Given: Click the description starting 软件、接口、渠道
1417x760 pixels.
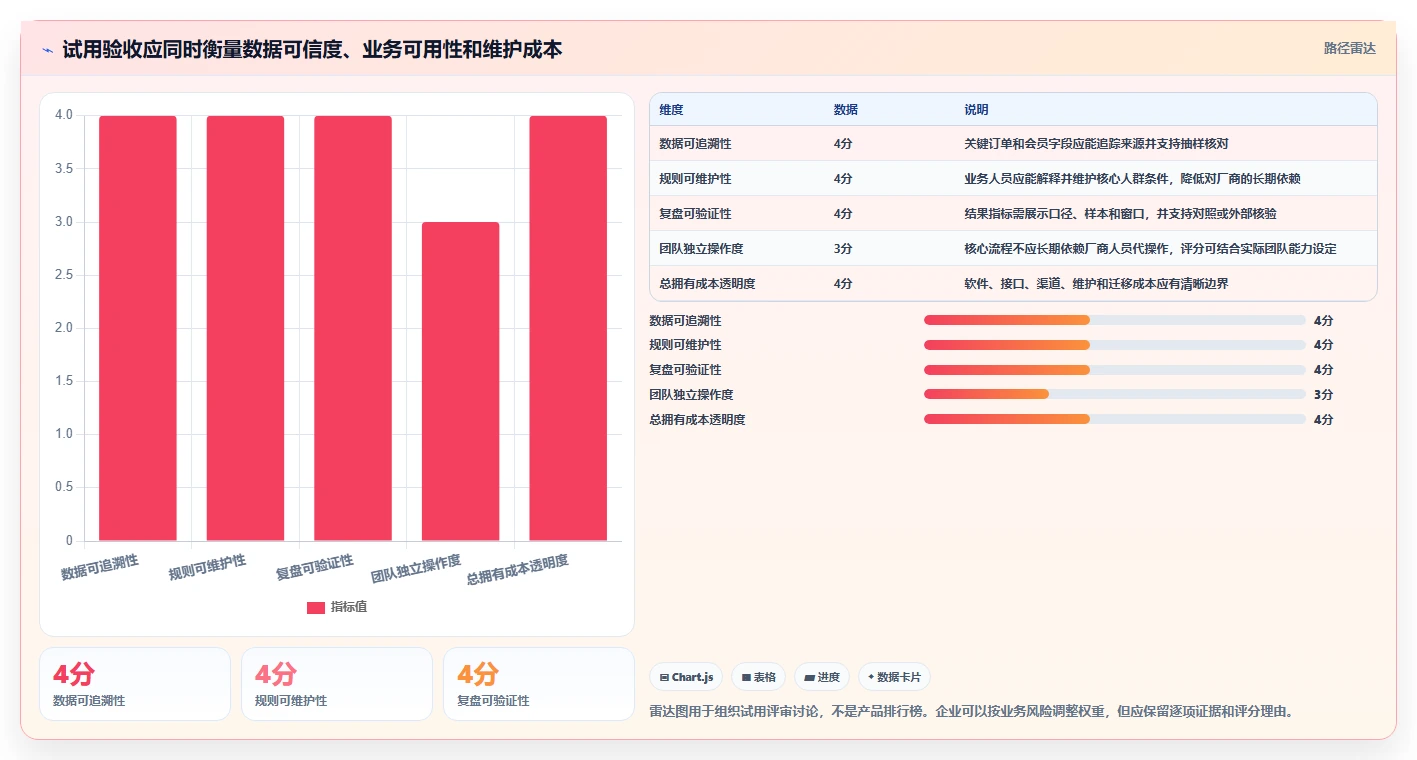Looking at the screenshot, I should (1096, 284).
